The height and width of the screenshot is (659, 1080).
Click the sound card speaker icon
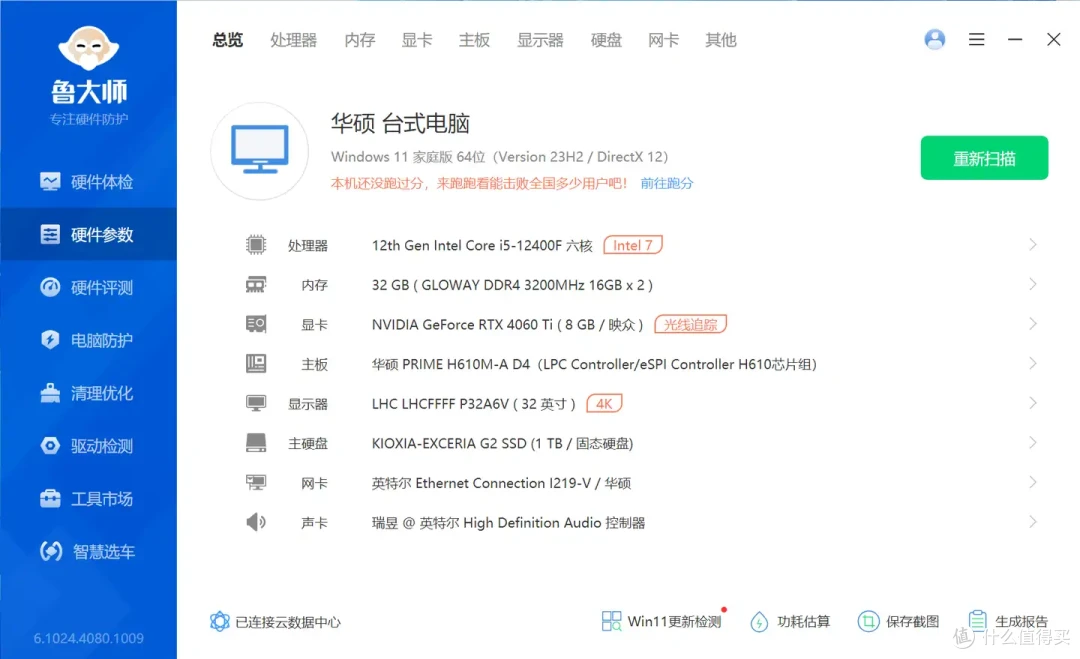[x=256, y=522]
